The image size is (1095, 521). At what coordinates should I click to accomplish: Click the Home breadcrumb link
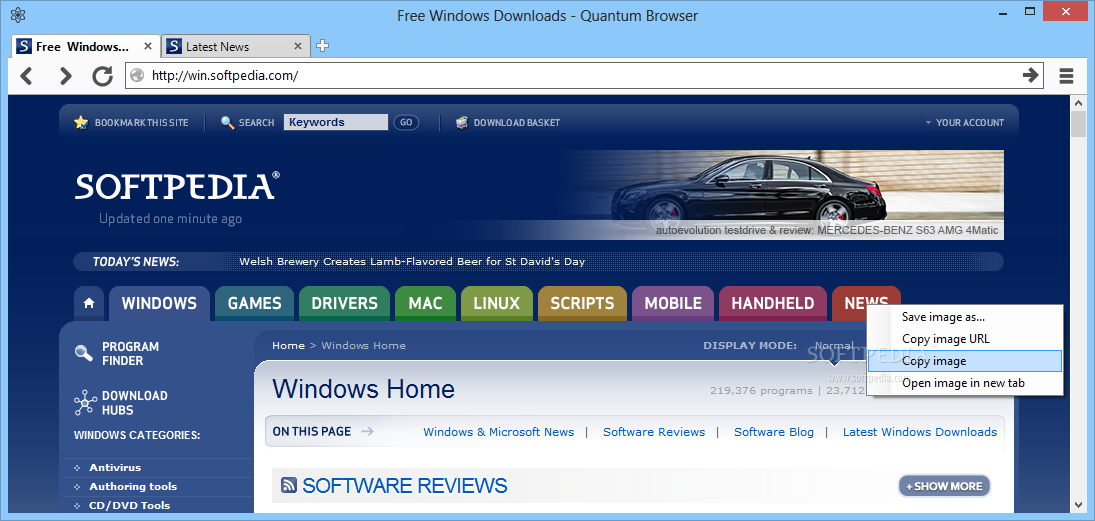point(288,345)
